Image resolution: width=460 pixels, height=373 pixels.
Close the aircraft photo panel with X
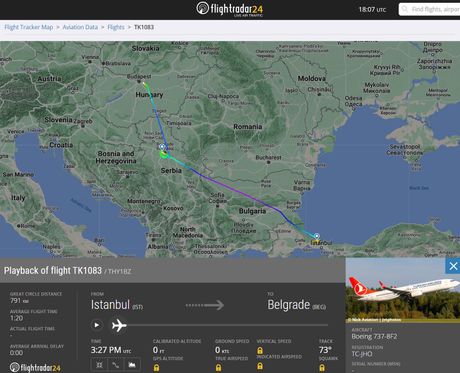[453, 266]
